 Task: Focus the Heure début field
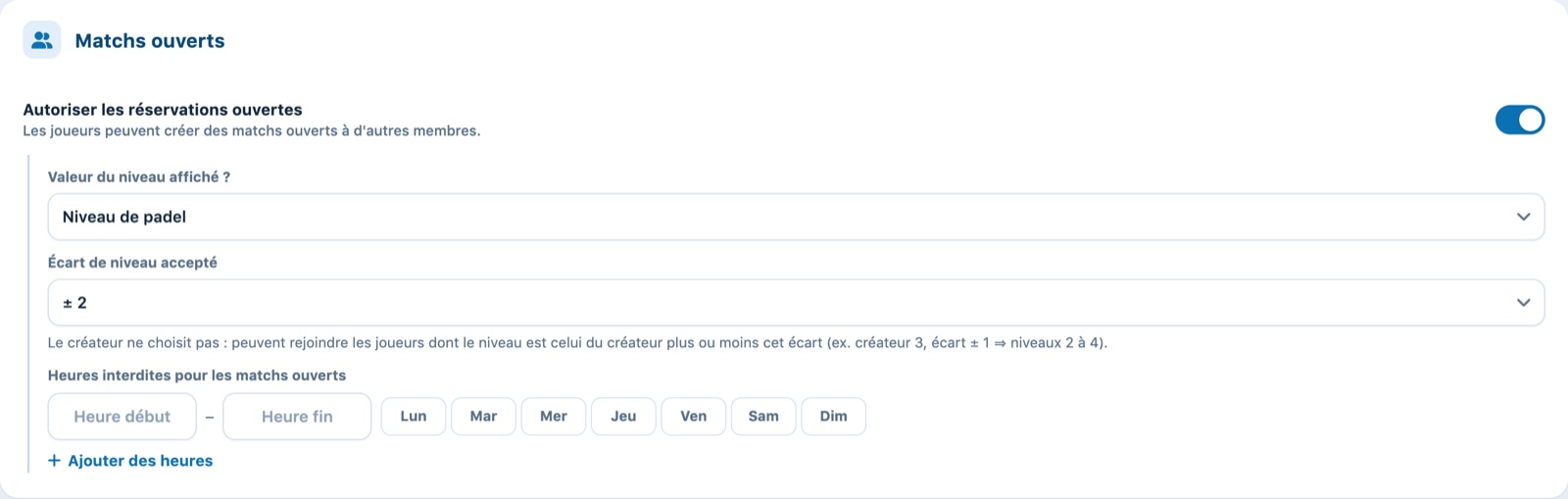122,417
